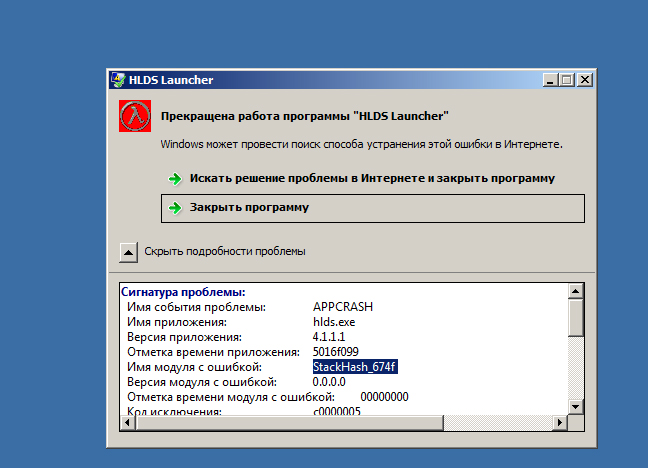
Task: Click green arrow beside Закрыть программу
Action: [175, 208]
